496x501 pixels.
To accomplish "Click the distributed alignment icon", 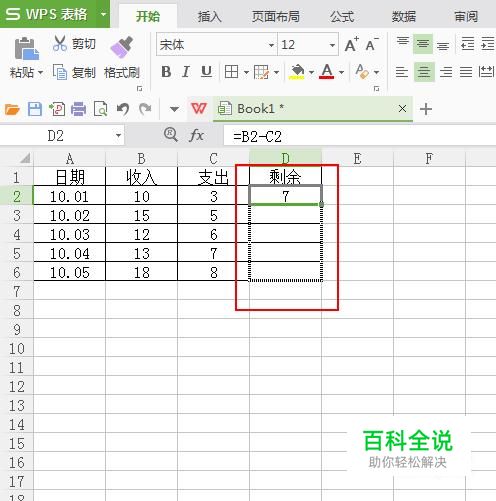I will (x=487, y=71).
